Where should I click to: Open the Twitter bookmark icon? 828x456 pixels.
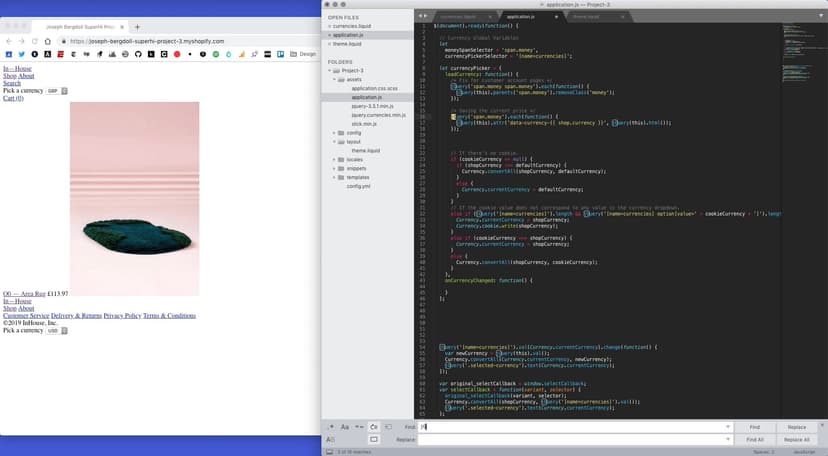(x=21, y=54)
